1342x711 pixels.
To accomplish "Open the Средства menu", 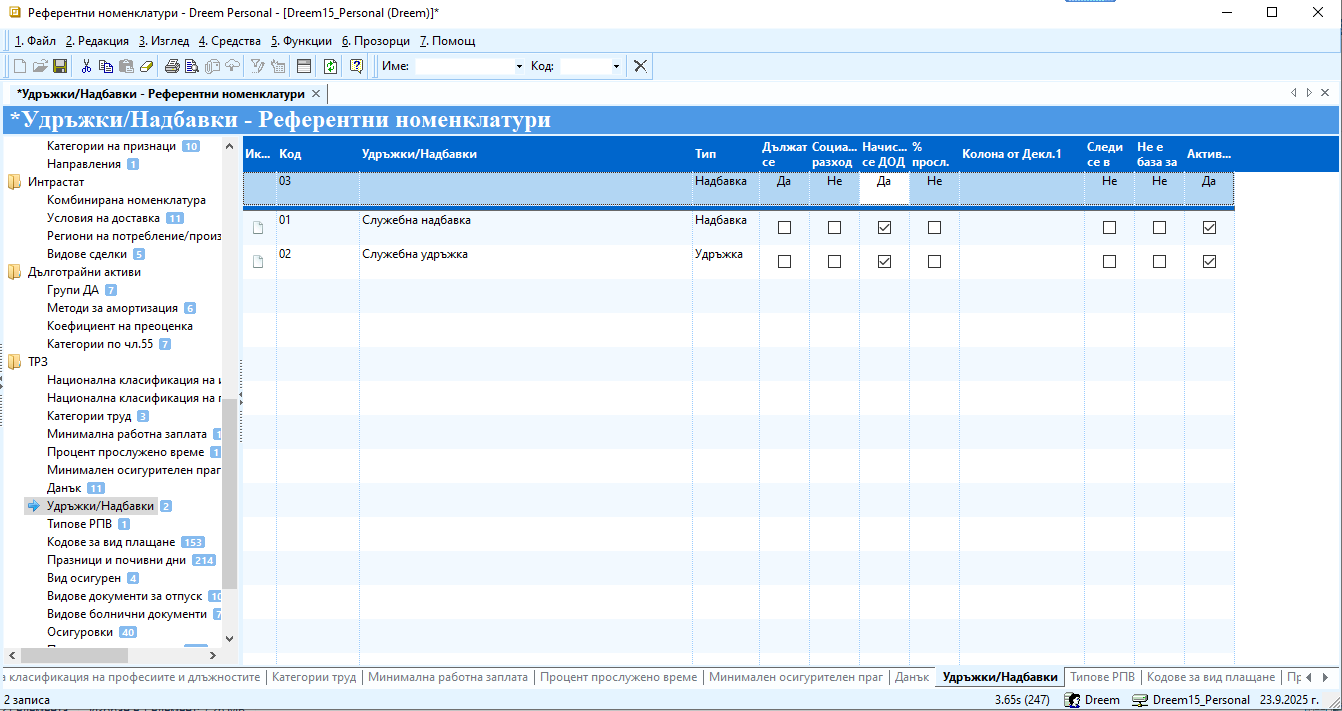I will (x=229, y=41).
